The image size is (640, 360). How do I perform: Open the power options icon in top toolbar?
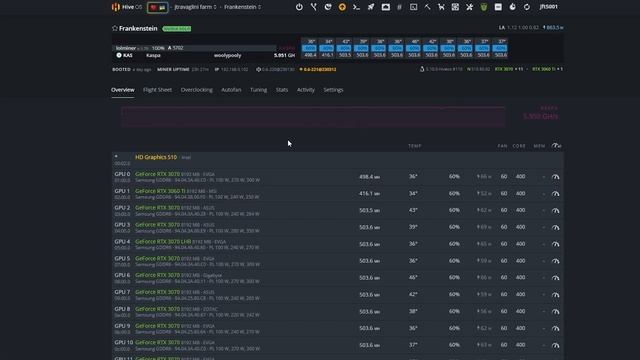coord(299,7)
